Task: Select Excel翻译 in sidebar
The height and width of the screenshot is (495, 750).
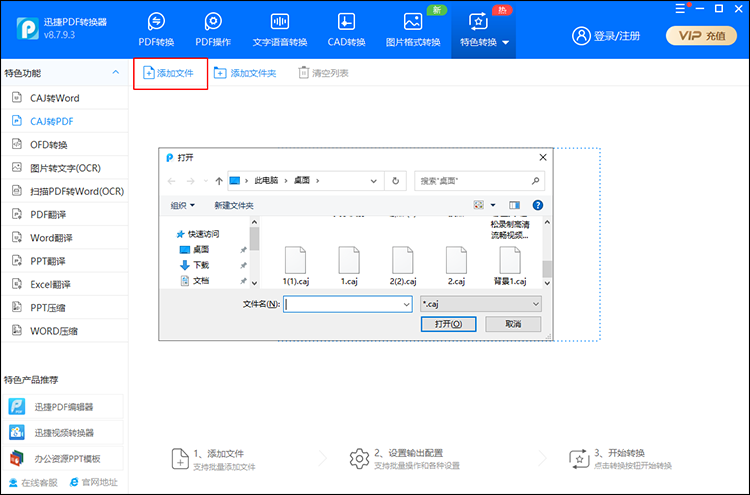Action: [x=65, y=285]
